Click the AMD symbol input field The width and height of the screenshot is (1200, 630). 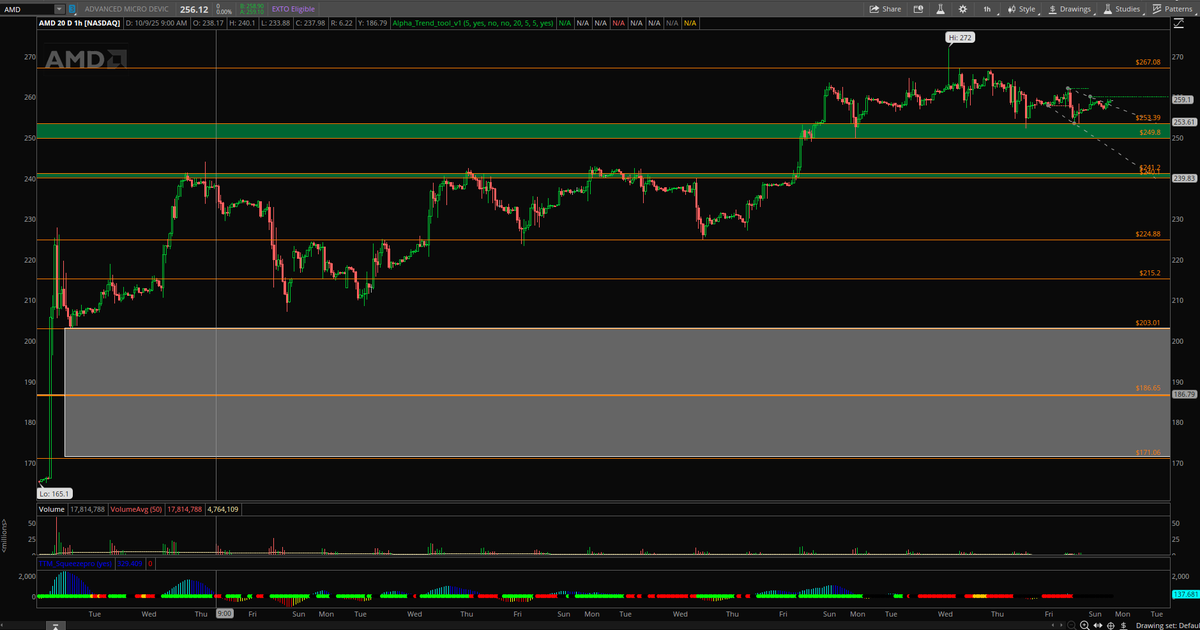(x=29, y=8)
